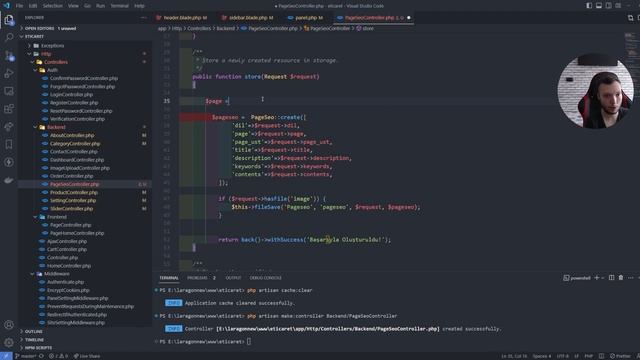The image size is (640, 360).
Task: Switch to DEBUG CONSOLE panel tab
Action: [265, 278]
